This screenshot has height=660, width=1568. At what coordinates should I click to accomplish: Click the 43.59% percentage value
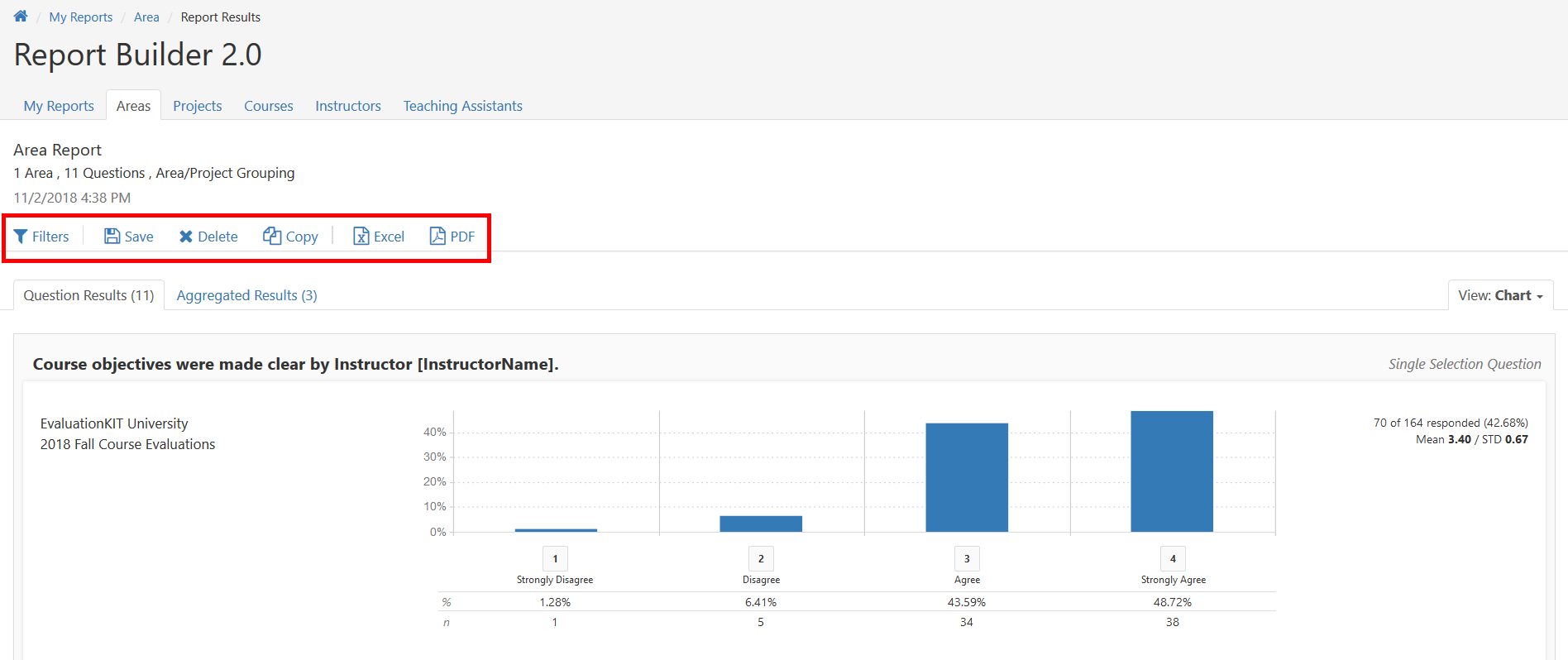coord(967,602)
